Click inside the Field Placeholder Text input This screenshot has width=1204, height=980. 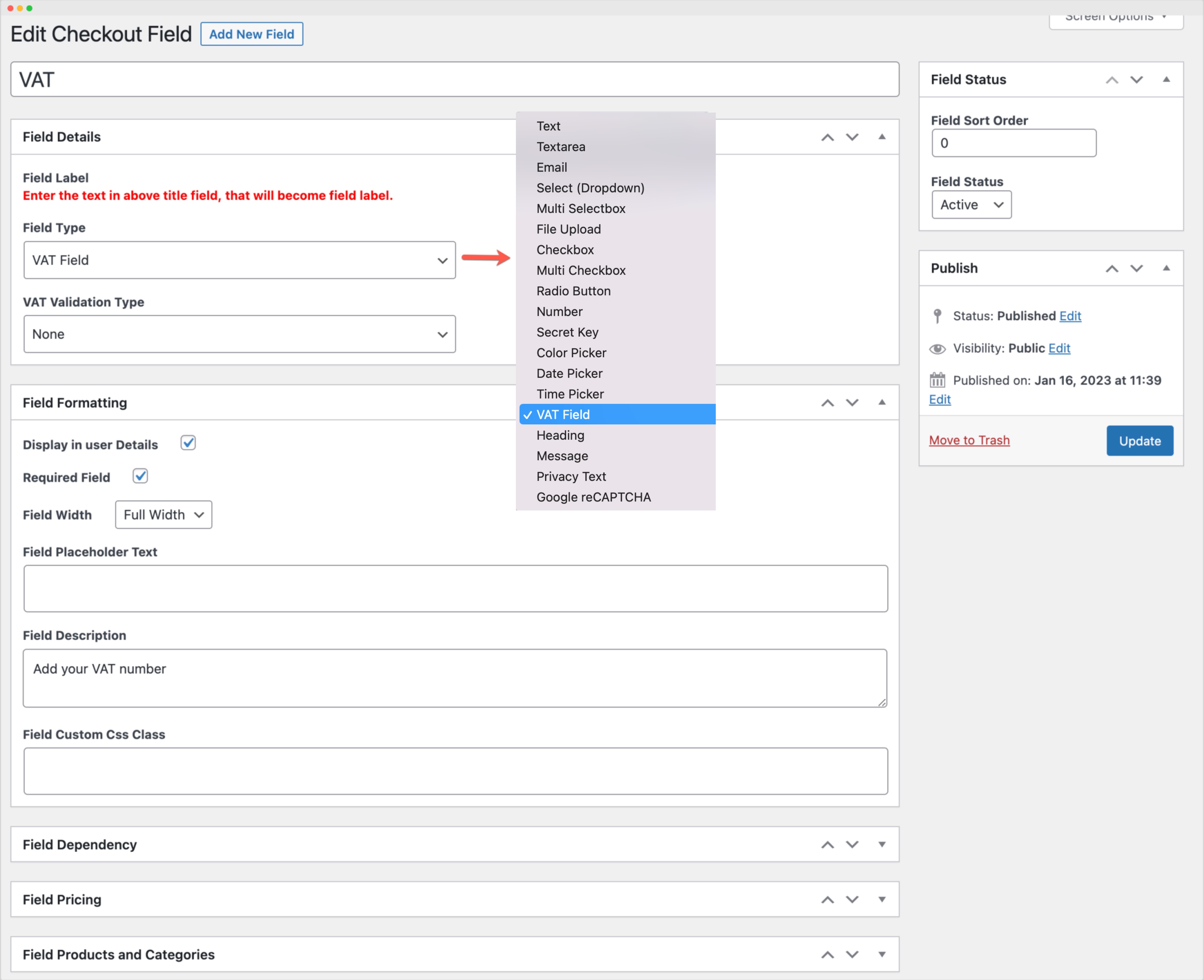point(455,588)
